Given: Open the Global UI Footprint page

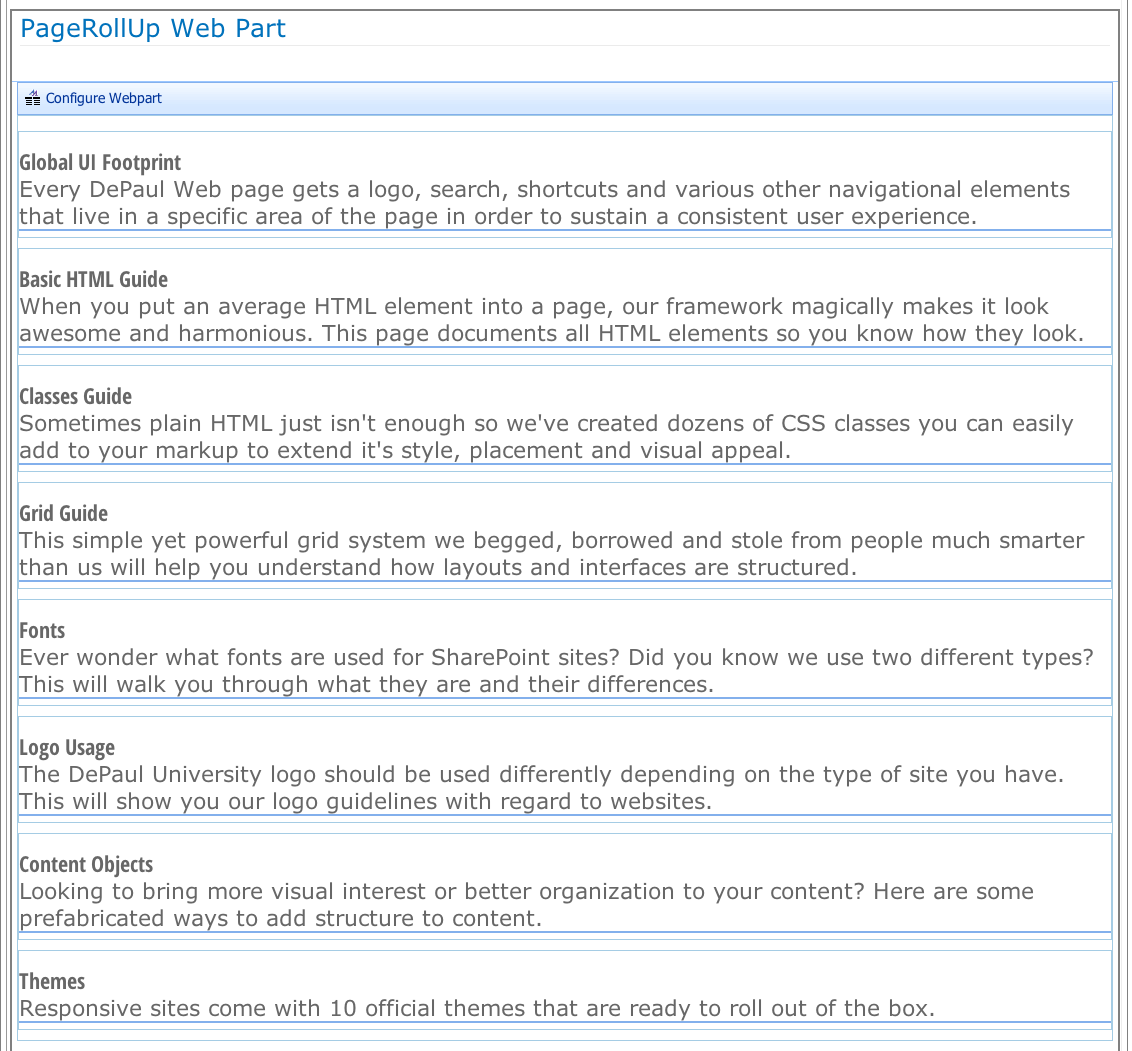Looking at the screenshot, I should point(99,162).
